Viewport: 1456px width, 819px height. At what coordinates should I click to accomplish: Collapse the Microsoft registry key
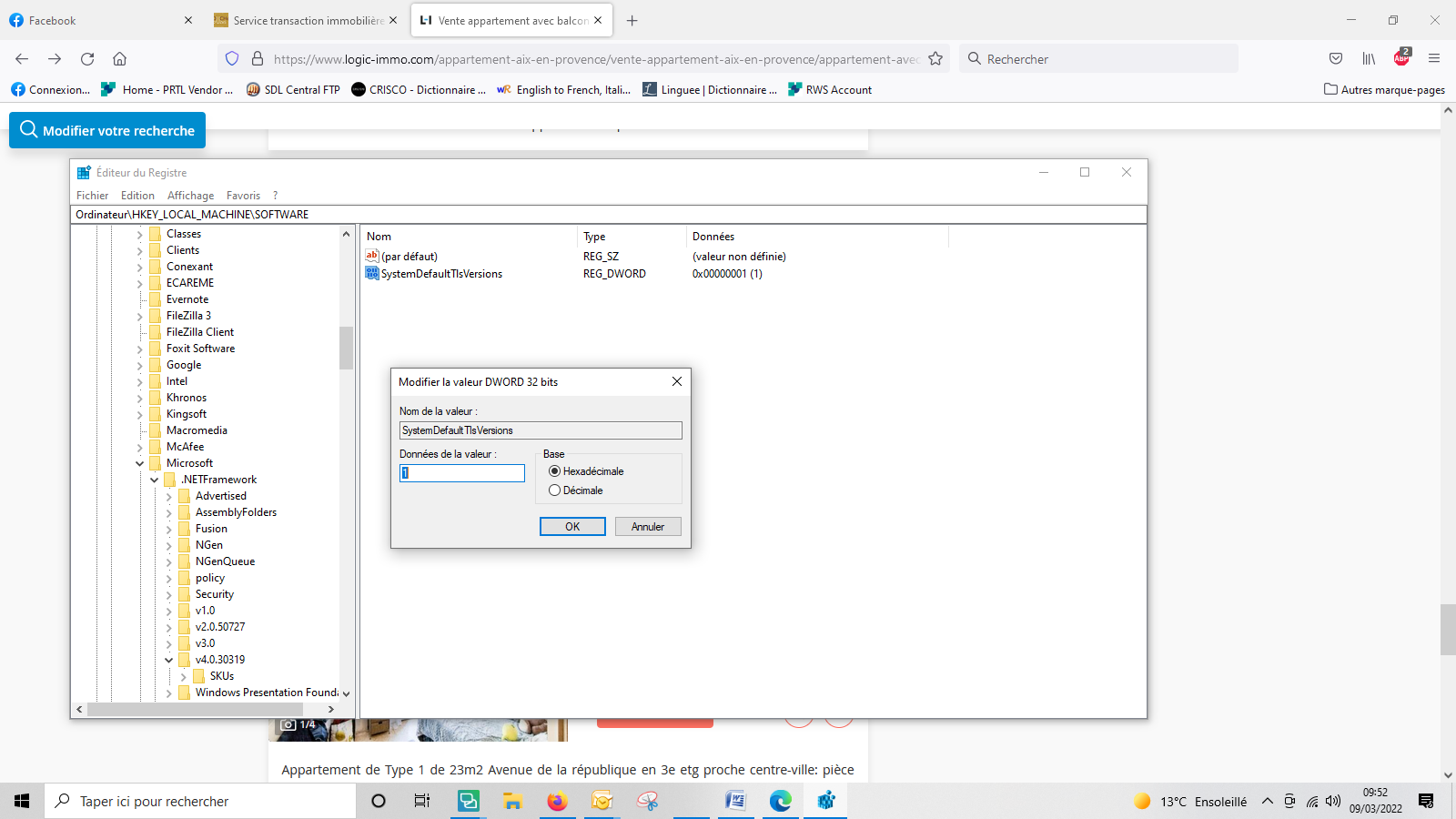[x=140, y=463]
